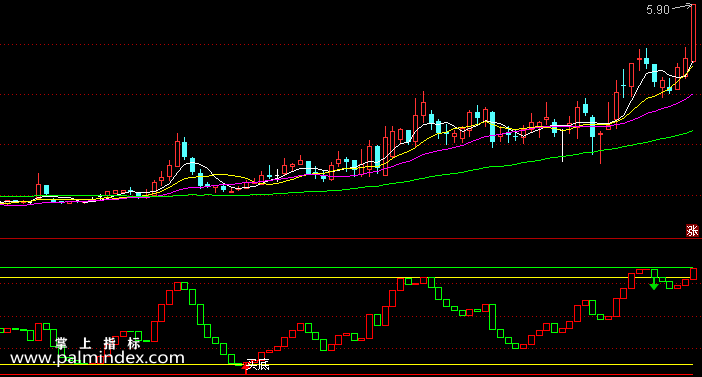
Task: Click the 掌上指标 watermark text
Action: pyautogui.click(x=98, y=343)
